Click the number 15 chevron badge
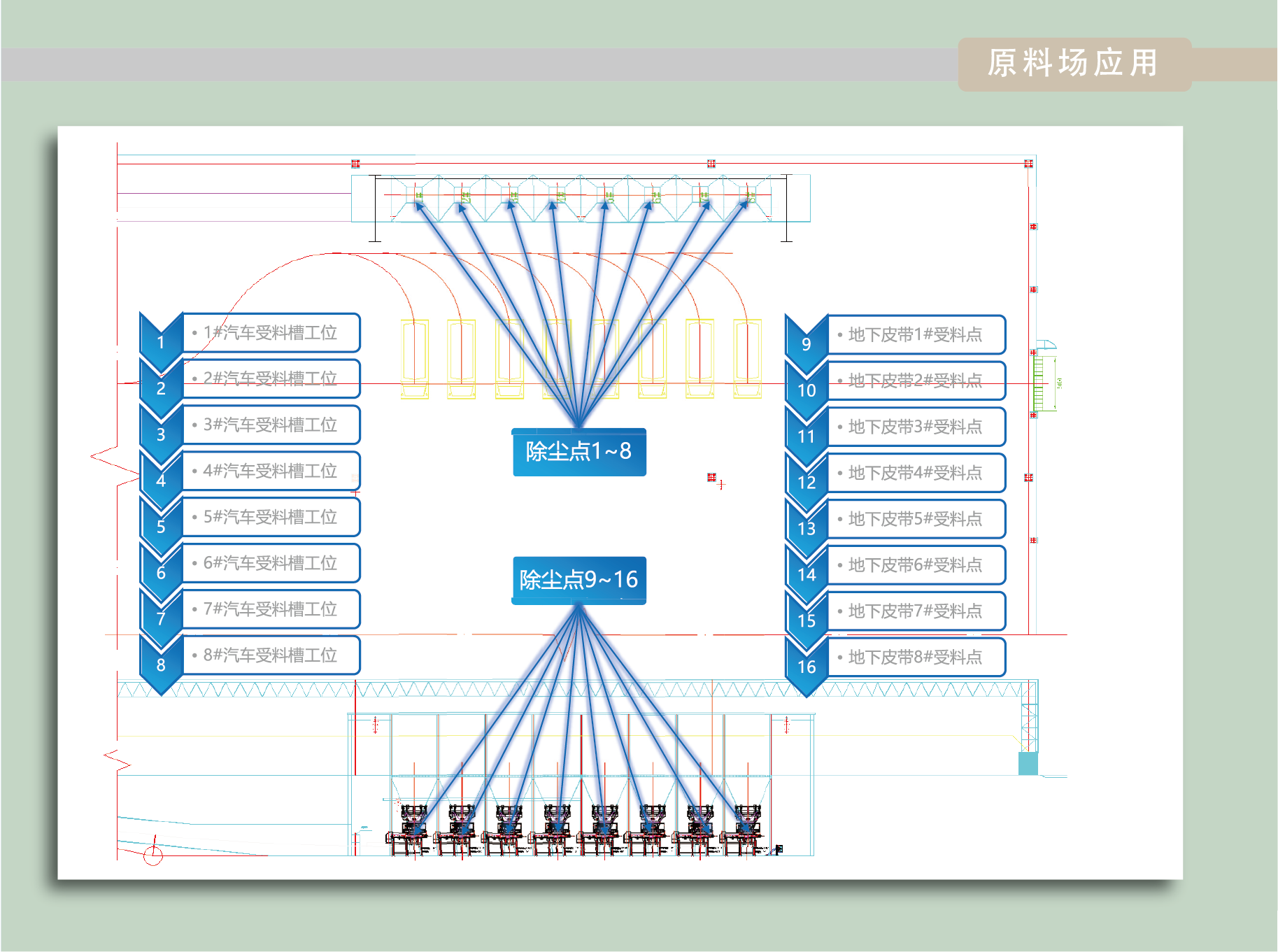Screen dimensions: 1278x952 point(807,620)
